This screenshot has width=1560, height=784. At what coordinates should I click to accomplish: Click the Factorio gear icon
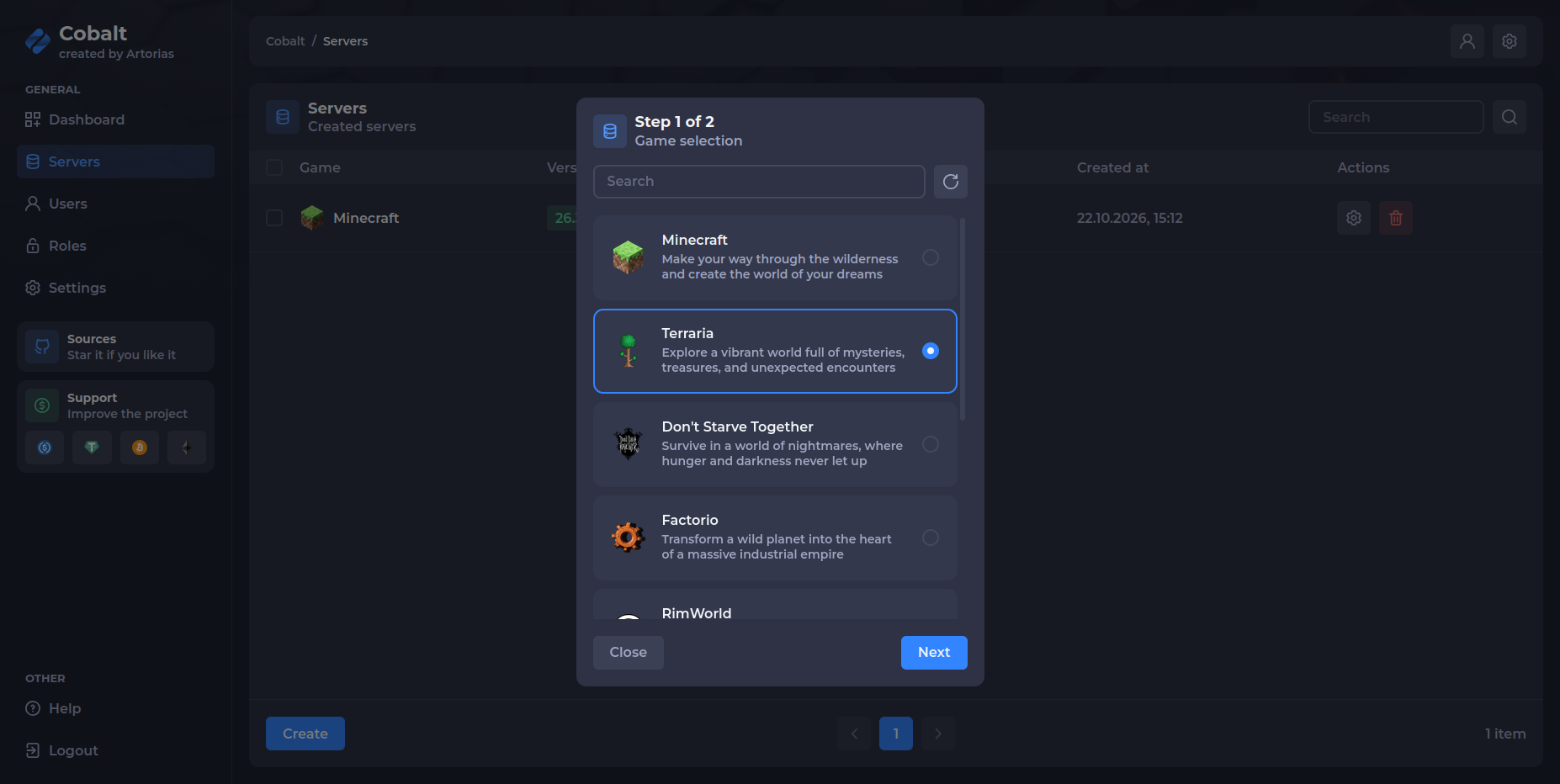pyautogui.click(x=628, y=538)
